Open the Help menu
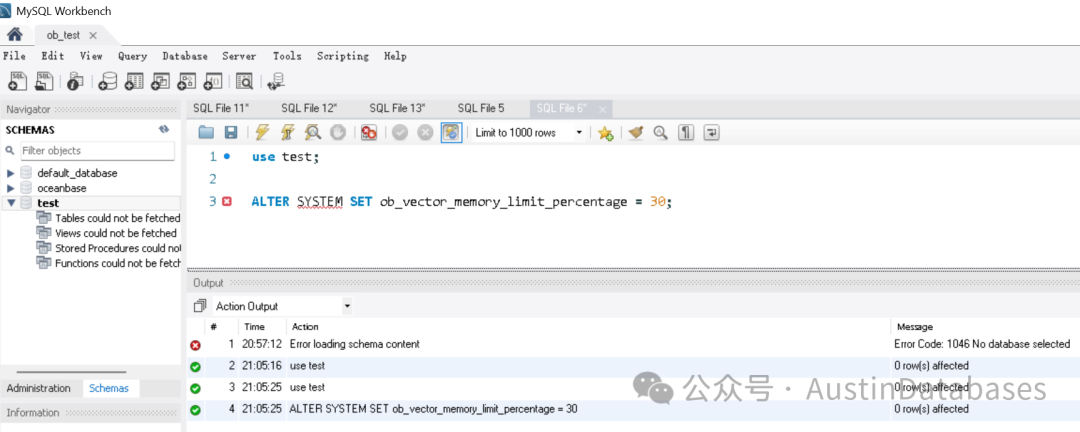Viewport: 1080px width, 432px height. [395, 56]
